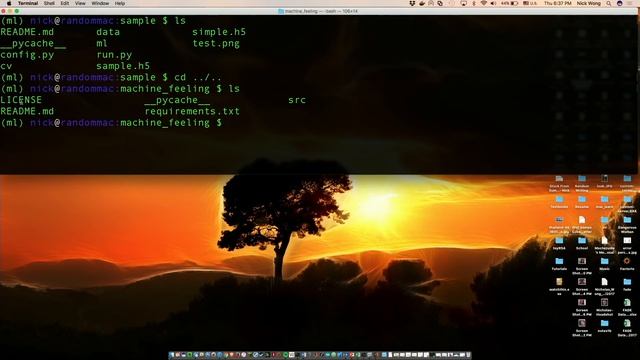Click the Dropbox menu bar icon
This screenshot has height=360, width=640.
(412, 3)
